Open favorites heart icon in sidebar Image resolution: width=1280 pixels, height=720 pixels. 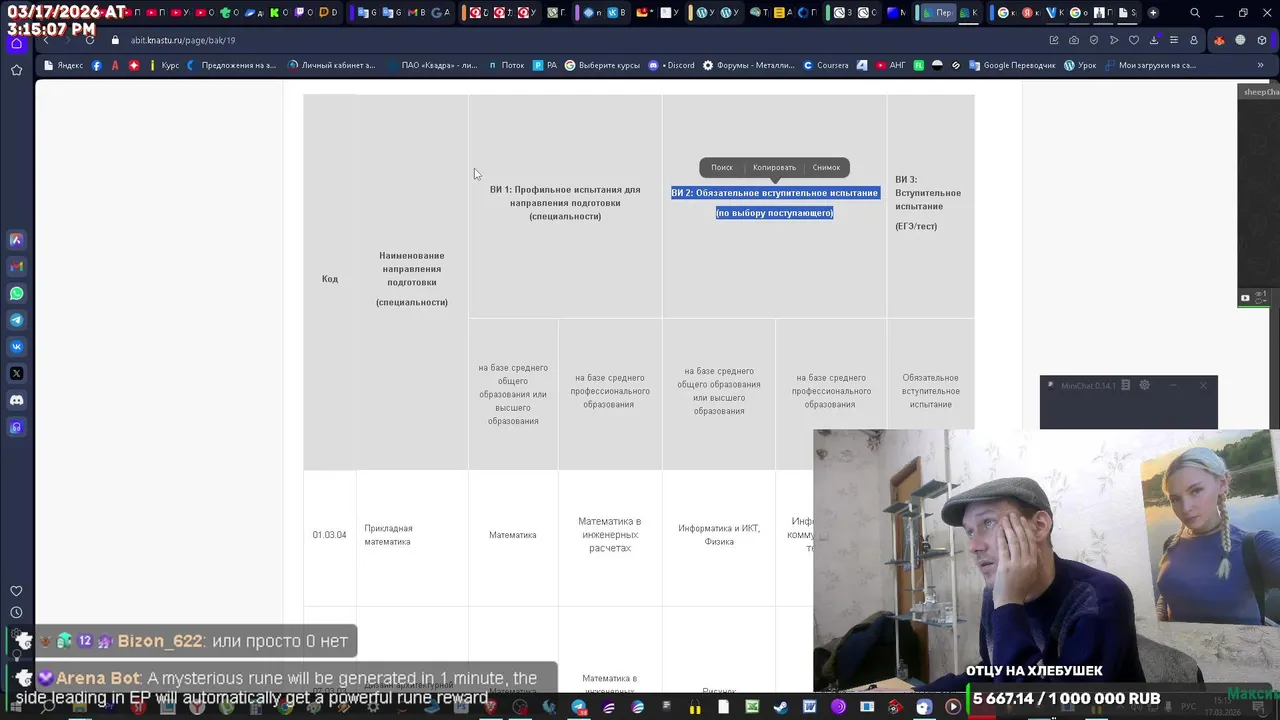coord(16,591)
